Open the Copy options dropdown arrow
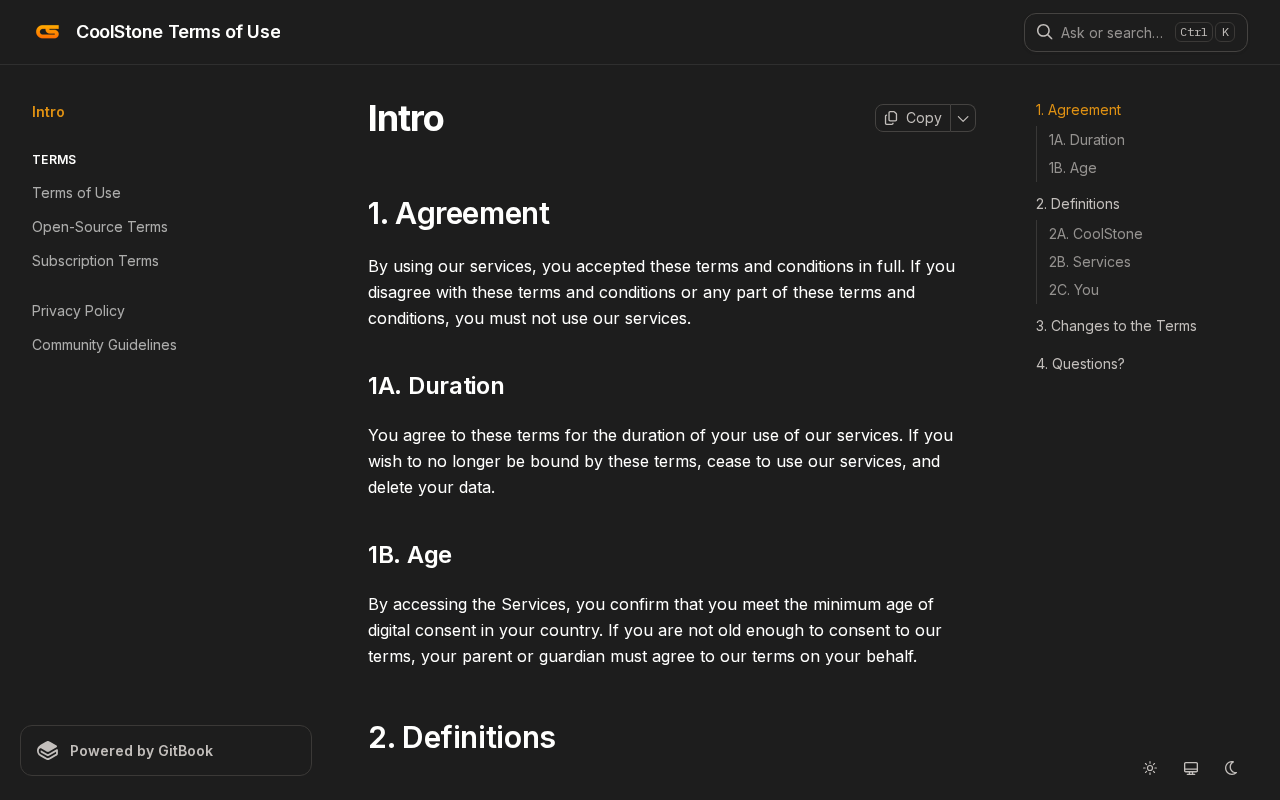Viewport: 1280px width, 800px height. [963, 118]
